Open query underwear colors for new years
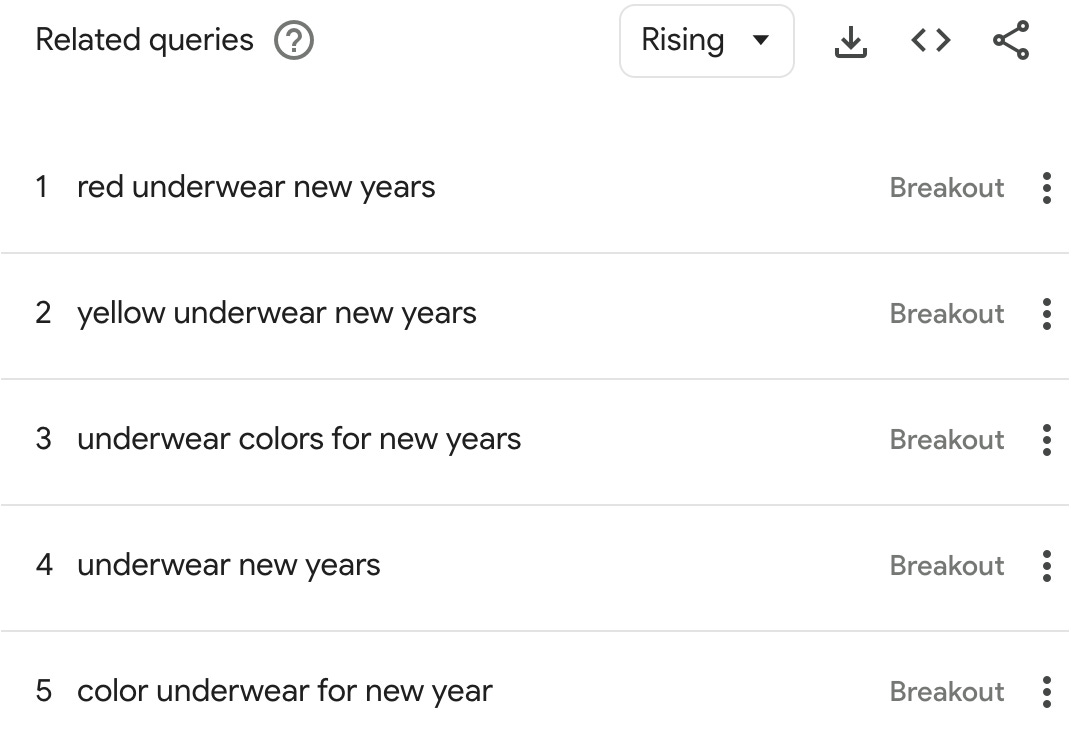Image resolution: width=1080 pixels, height=754 pixels. (299, 439)
